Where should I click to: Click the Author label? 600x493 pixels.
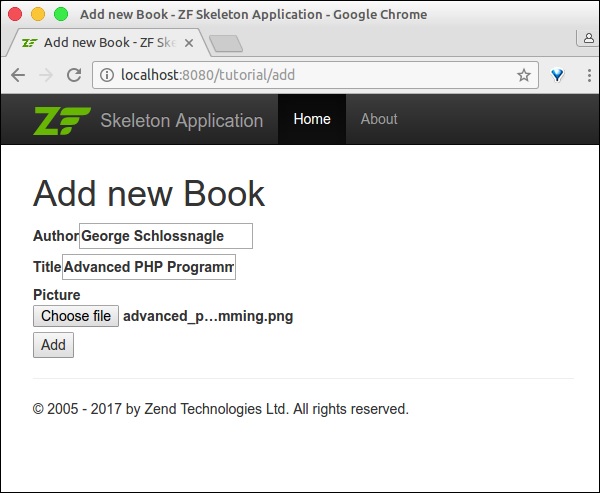tap(56, 236)
